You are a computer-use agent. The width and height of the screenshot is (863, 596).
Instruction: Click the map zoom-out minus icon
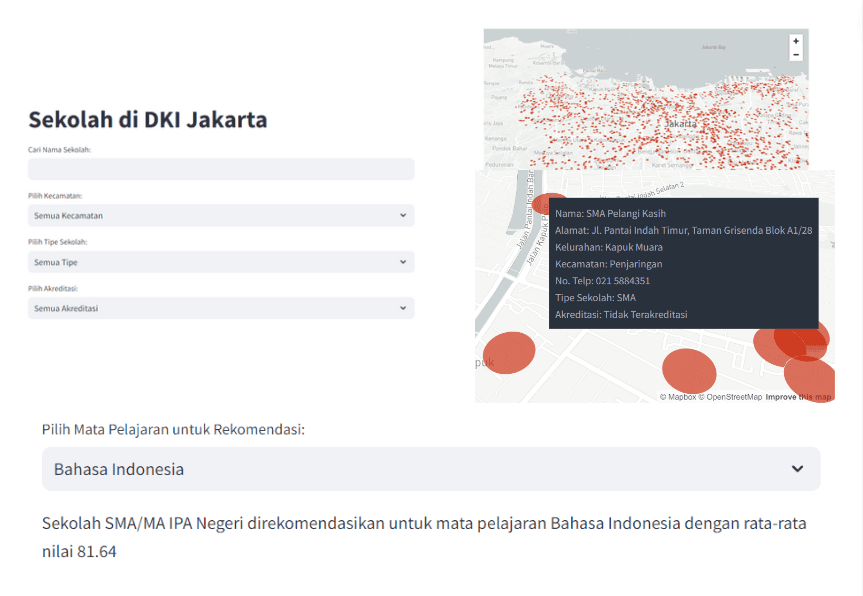click(x=796, y=55)
